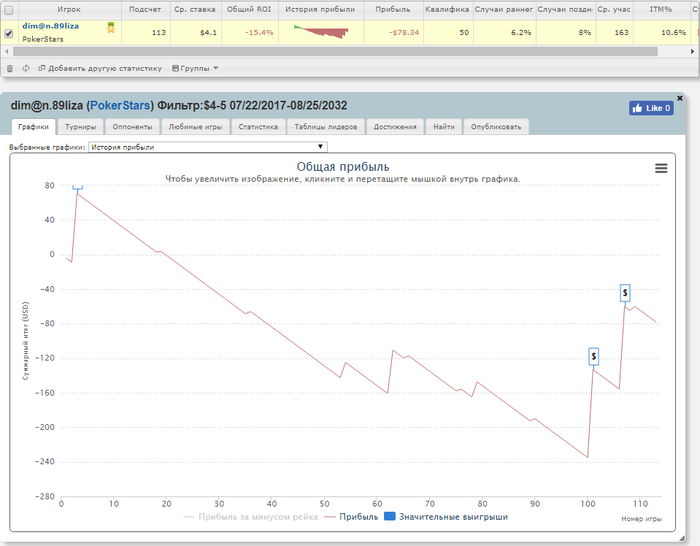Open the Любимые игры tab
The height and width of the screenshot is (546, 700).
[195, 127]
